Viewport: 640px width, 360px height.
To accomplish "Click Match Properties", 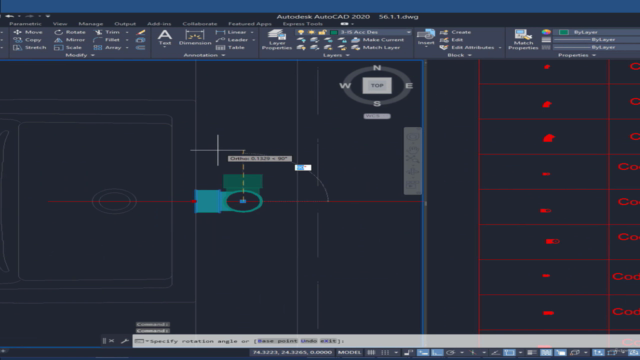I will pyautogui.click(x=523, y=40).
